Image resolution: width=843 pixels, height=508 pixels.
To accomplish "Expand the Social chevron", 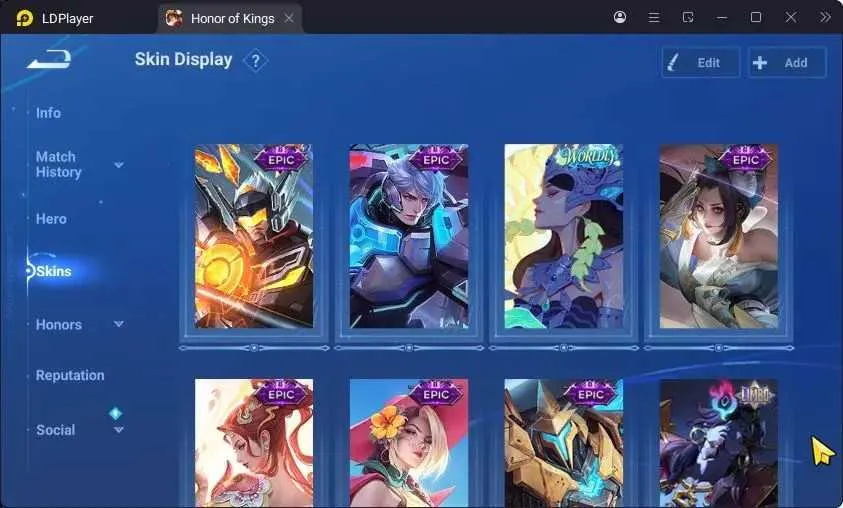I will click(119, 430).
